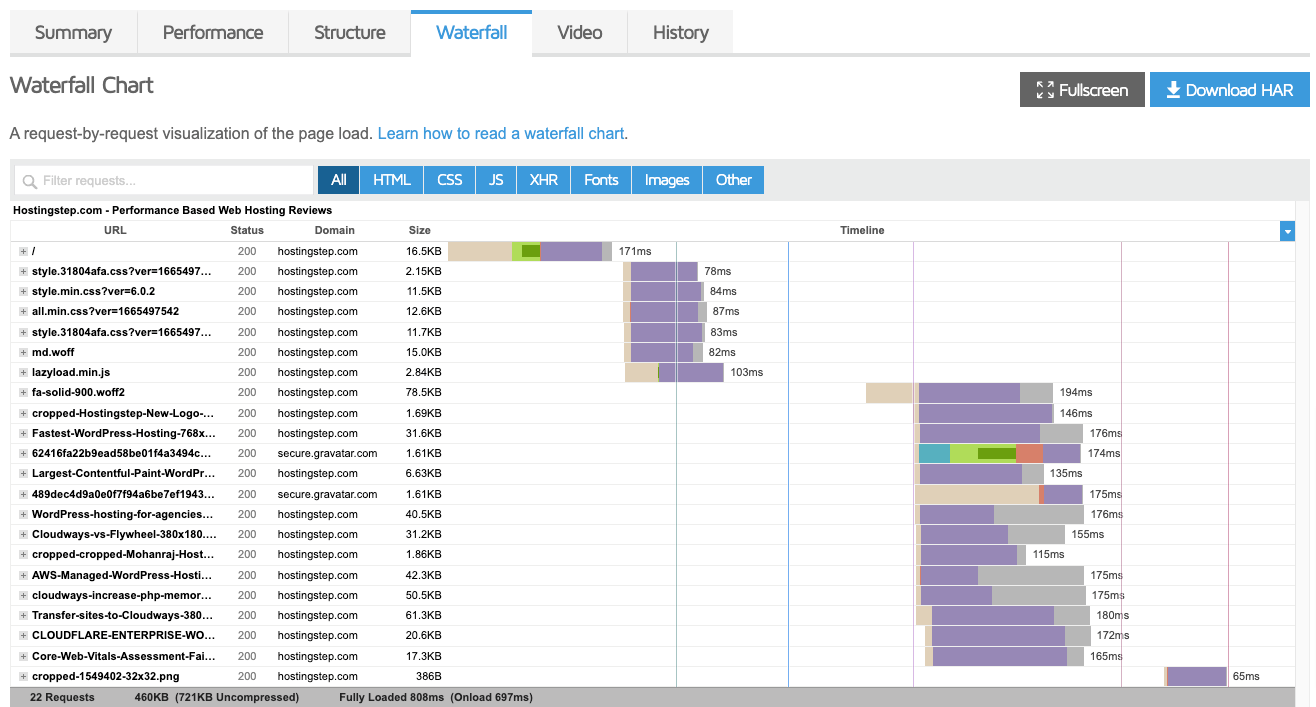Click the 180ms Transfer-sites-to-Cloudways bar
This screenshot has width=1316, height=707.
[x=1003, y=615]
